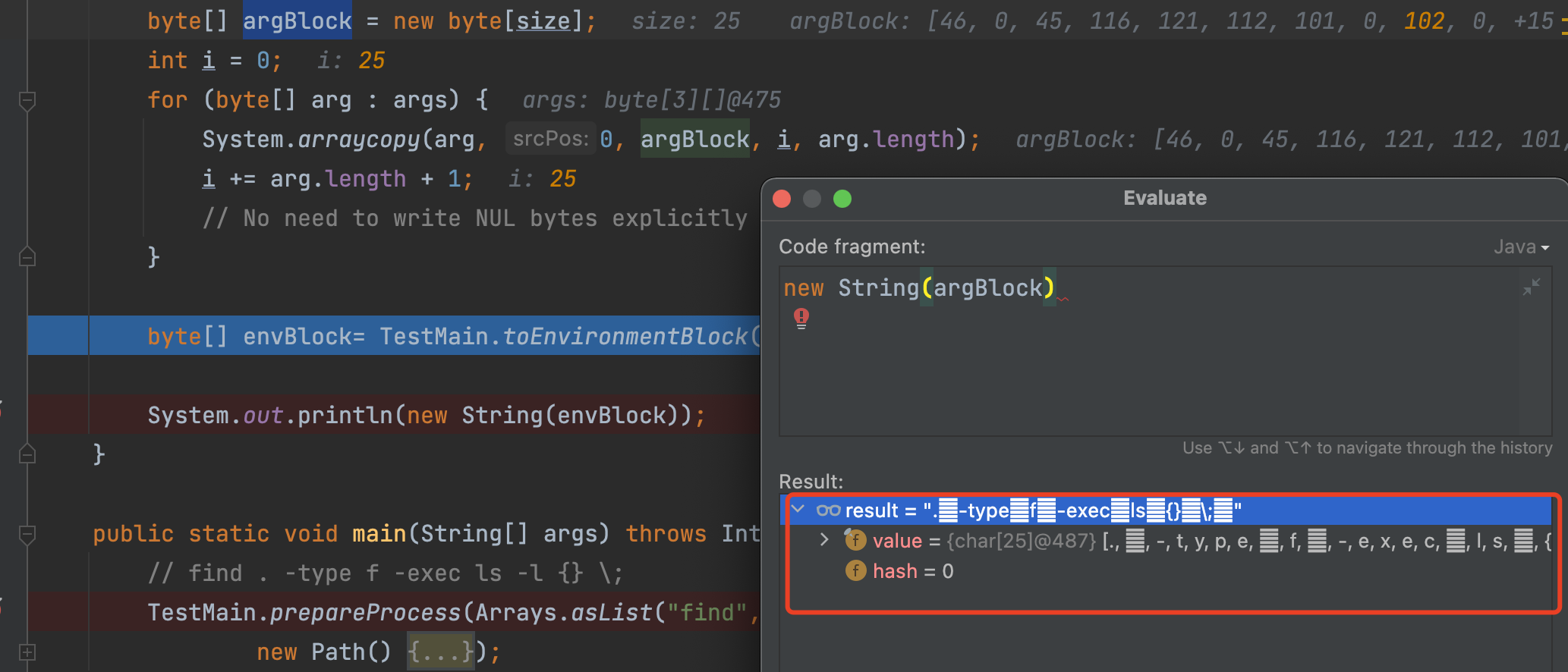
Task: Select the hash = 0 row
Action: point(1166,570)
